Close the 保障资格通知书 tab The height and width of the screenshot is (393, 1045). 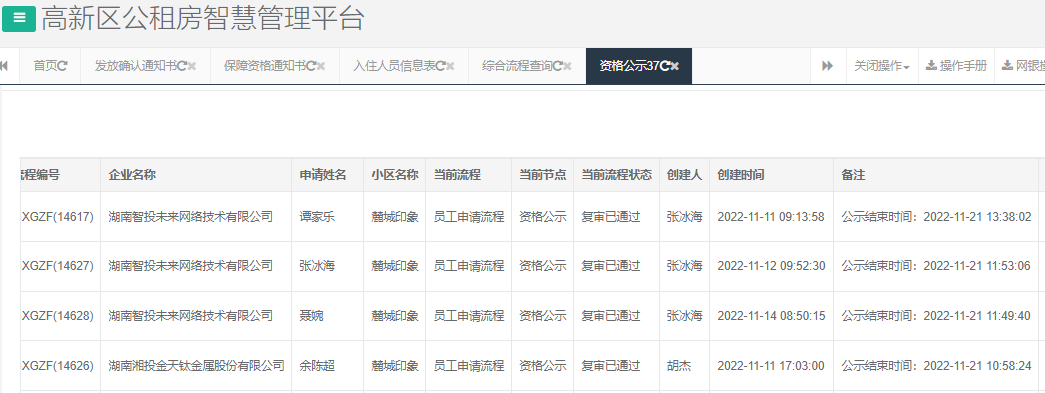321,66
